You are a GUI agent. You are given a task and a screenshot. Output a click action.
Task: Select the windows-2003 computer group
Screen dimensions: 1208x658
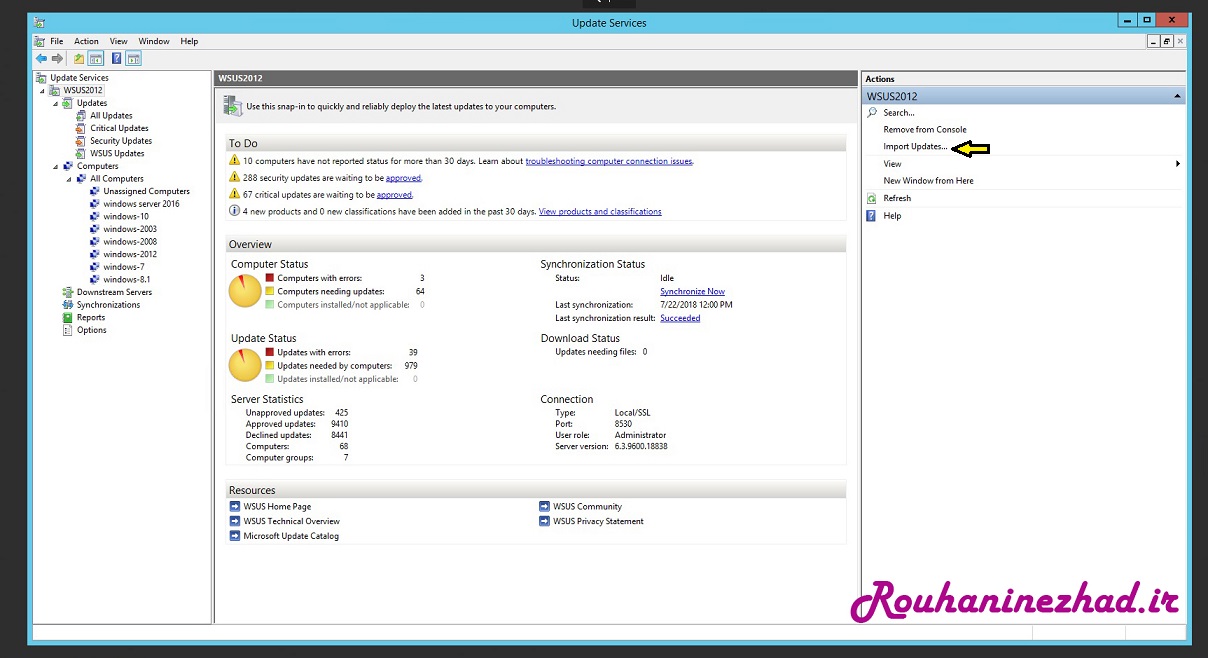[x=130, y=229]
